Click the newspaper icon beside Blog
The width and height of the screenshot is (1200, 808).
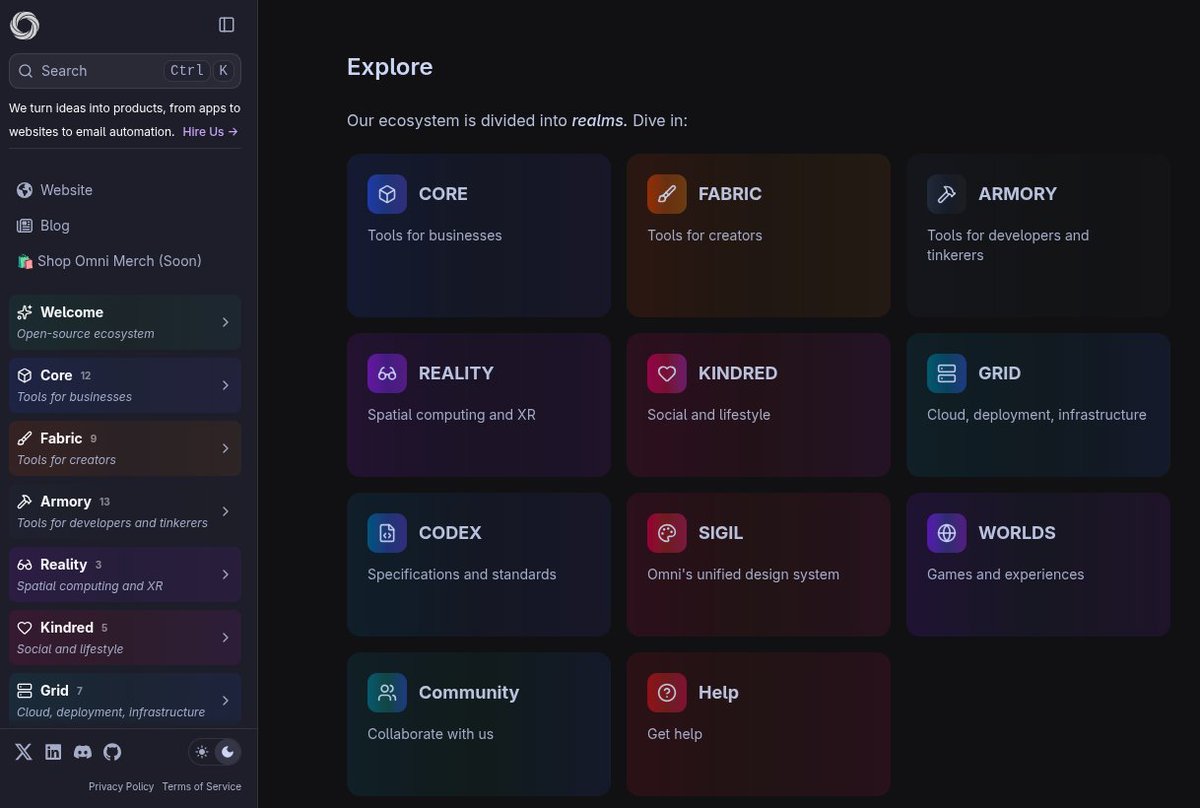point(25,226)
